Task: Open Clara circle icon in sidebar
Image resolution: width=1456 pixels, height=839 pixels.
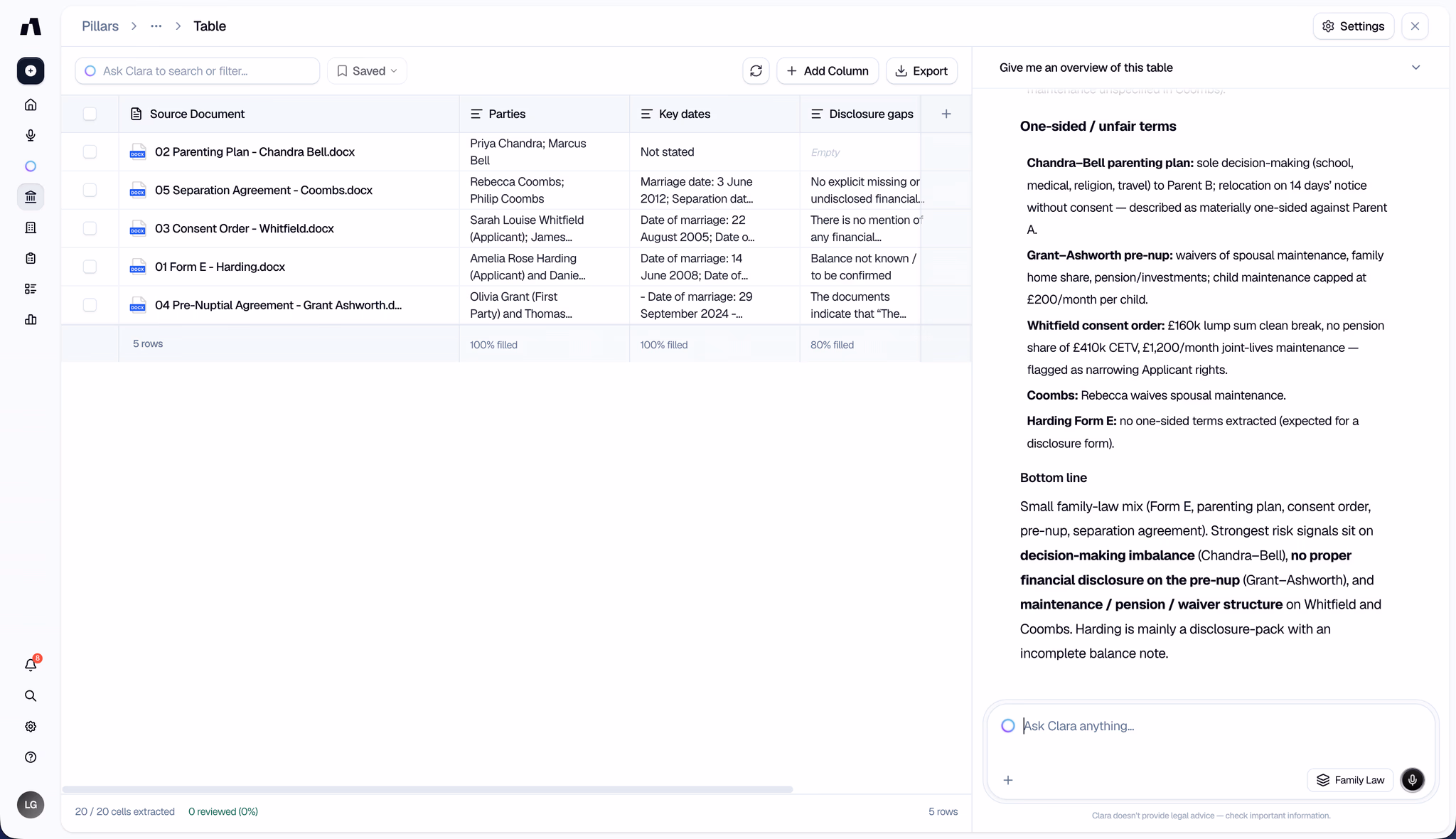Action: pyautogui.click(x=31, y=166)
